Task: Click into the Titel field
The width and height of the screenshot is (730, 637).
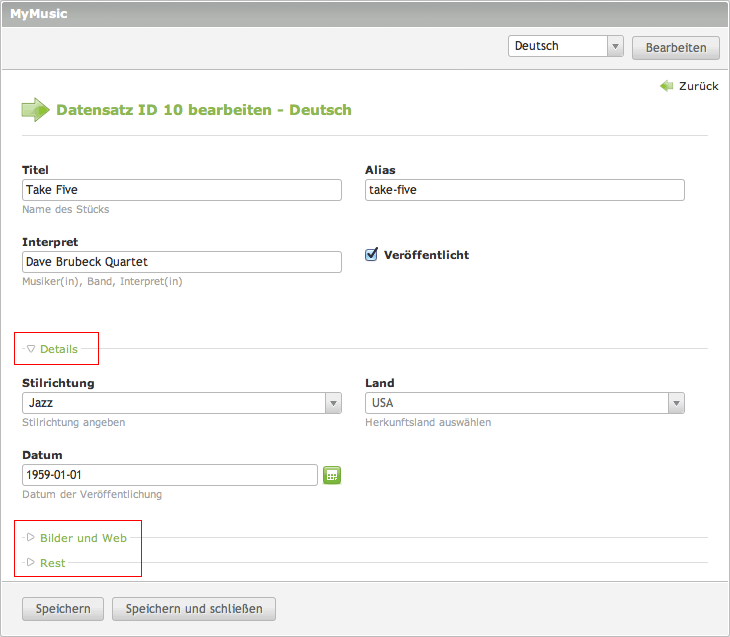Action: click(181, 190)
